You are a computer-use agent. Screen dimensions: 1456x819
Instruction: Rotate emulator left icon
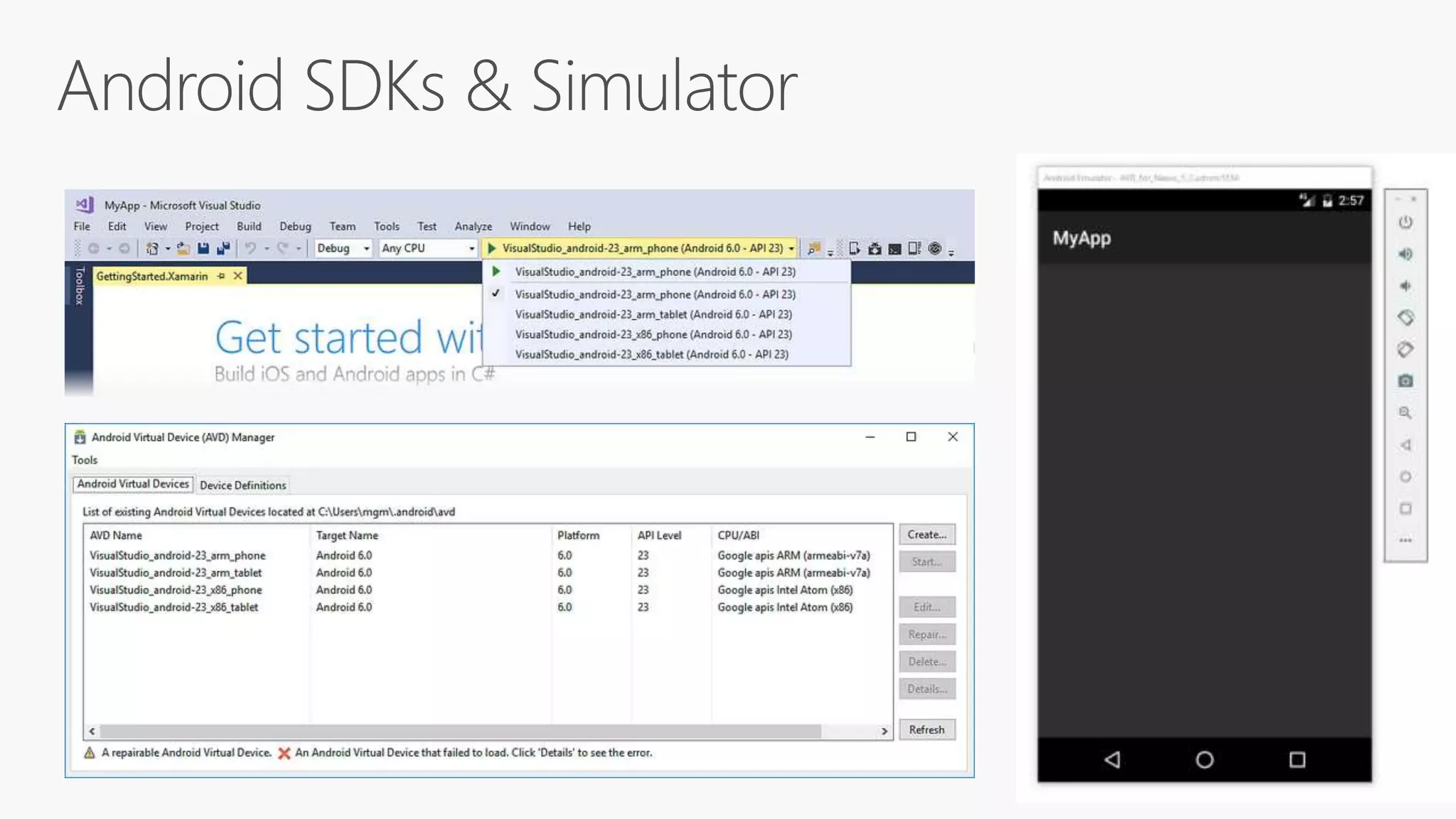click(1406, 318)
